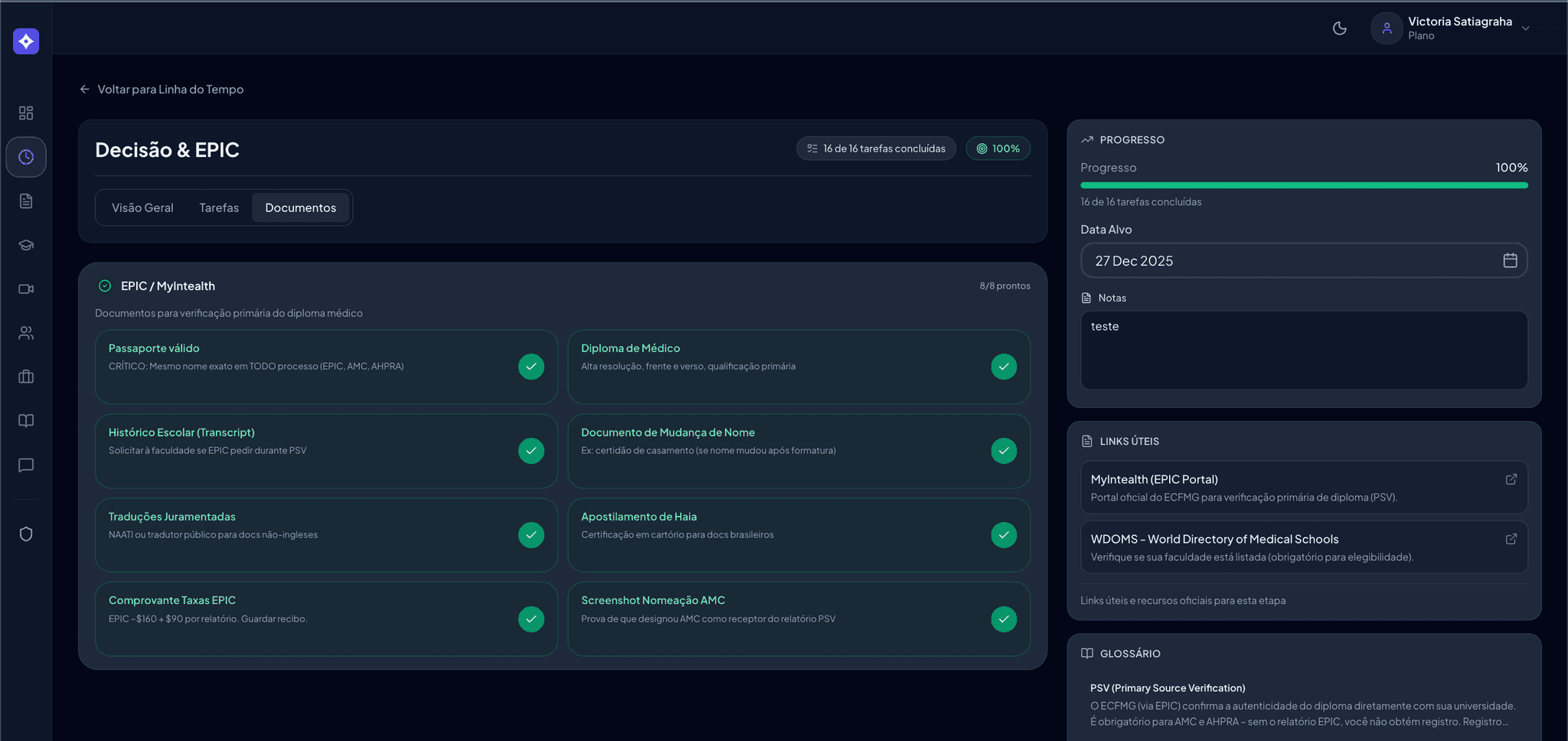Uncheck the Traduções Juramentadas green checkmark
Screen dimensions: 1568x741
coord(531,535)
